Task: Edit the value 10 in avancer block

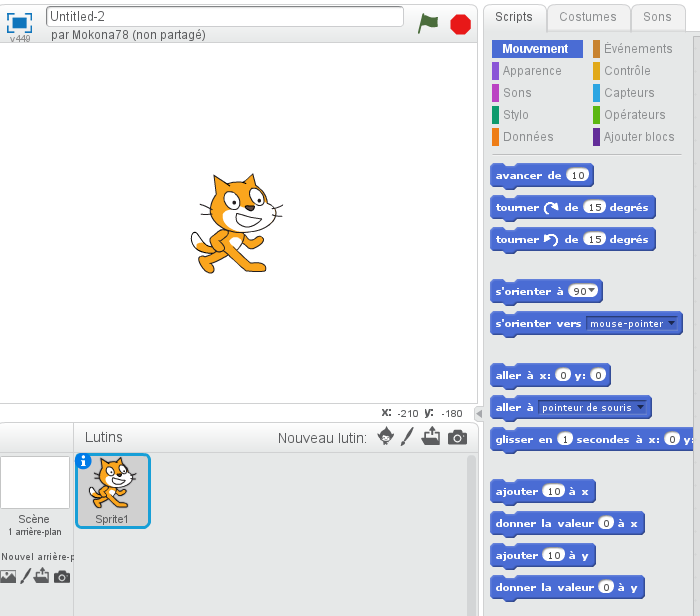Action: (578, 175)
